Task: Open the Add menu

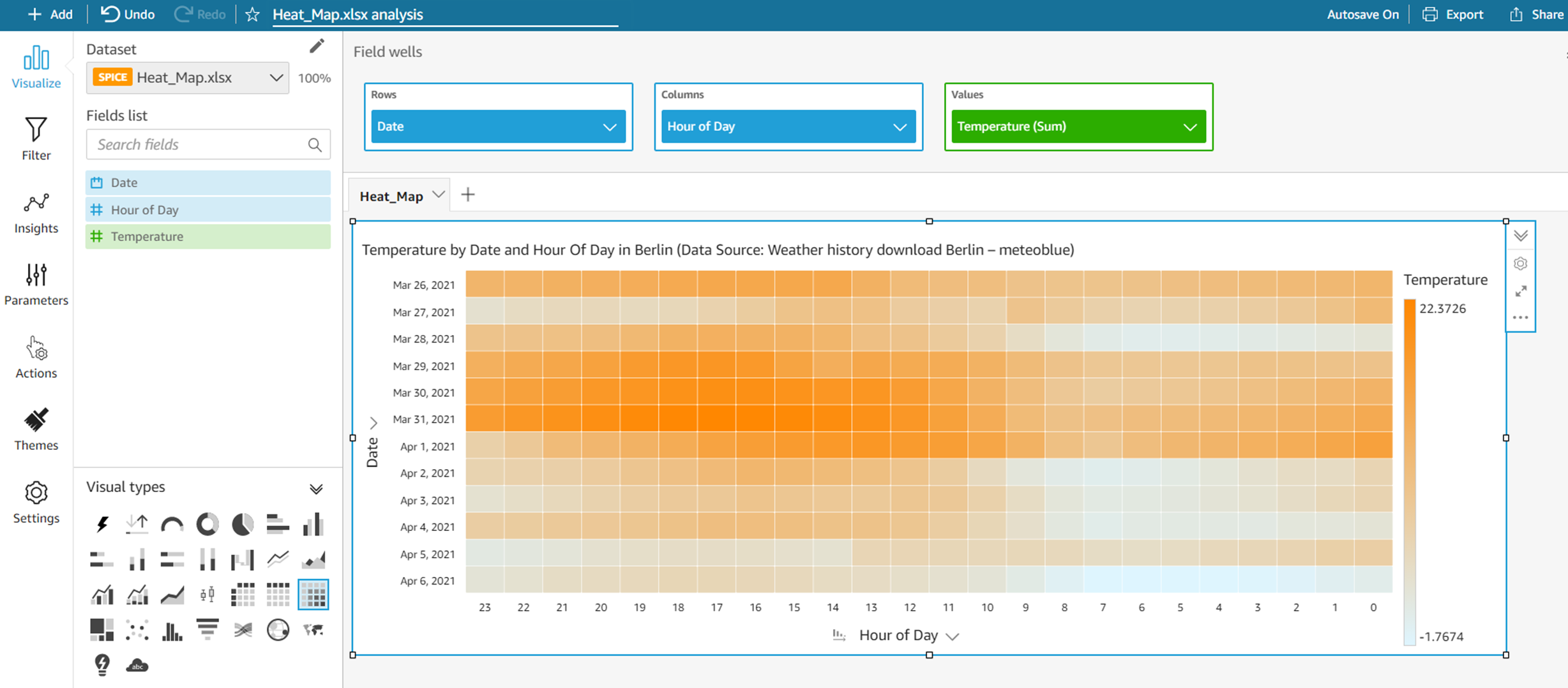Action: tap(50, 15)
